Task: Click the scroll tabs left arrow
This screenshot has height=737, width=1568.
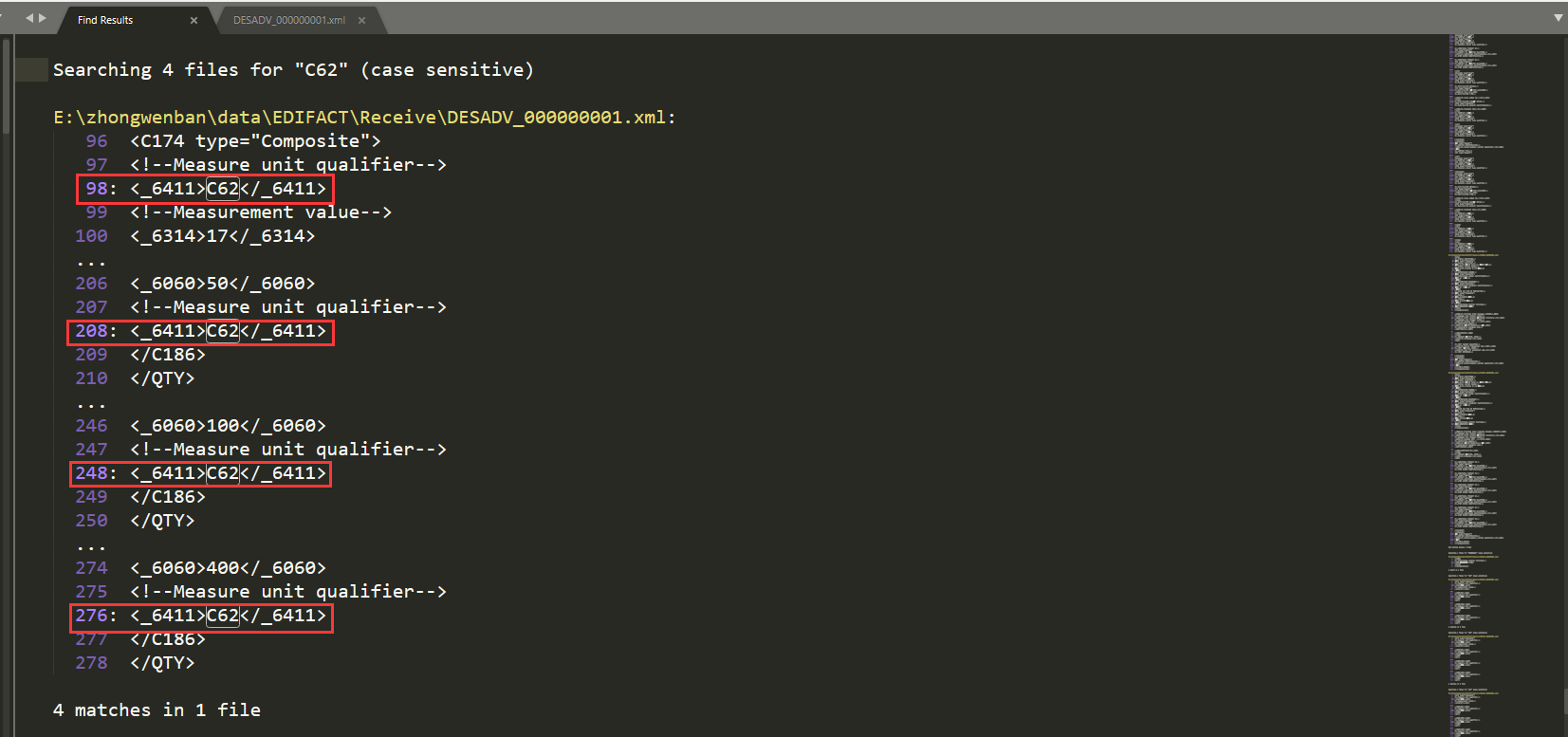Action: tap(28, 18)
